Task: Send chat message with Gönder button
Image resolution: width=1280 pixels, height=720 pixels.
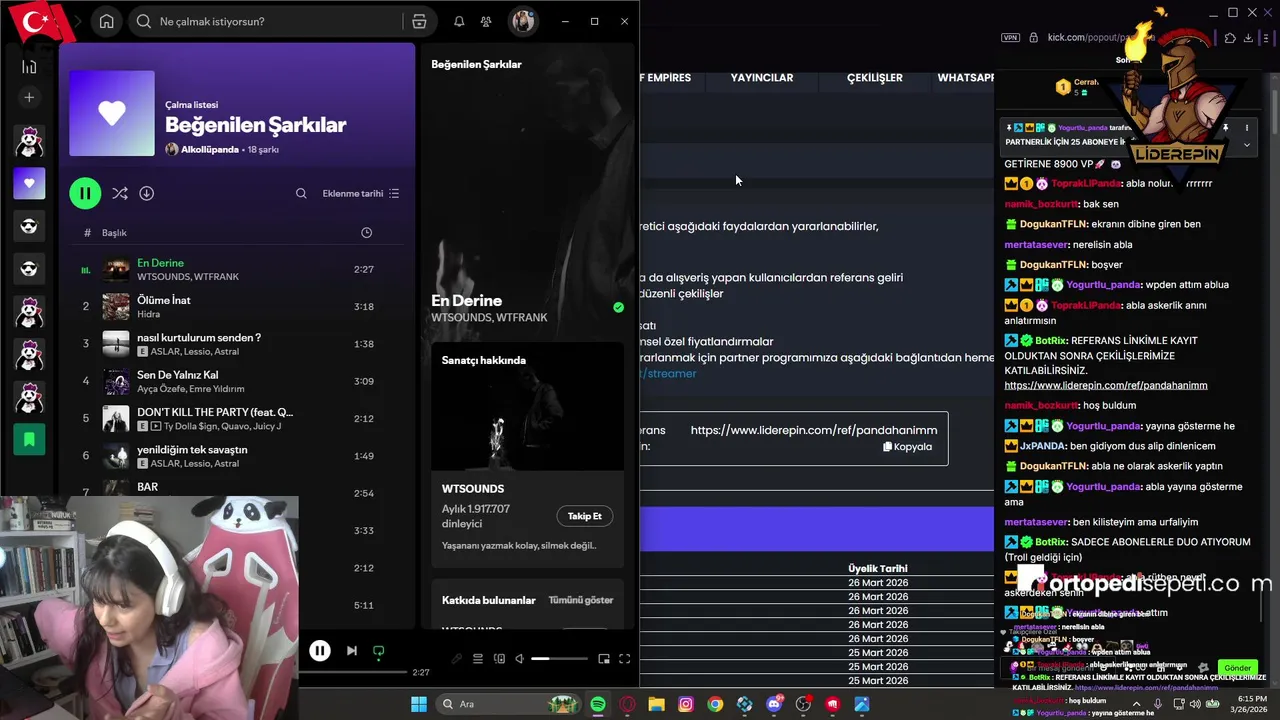Action: (x=1238, y=668)
